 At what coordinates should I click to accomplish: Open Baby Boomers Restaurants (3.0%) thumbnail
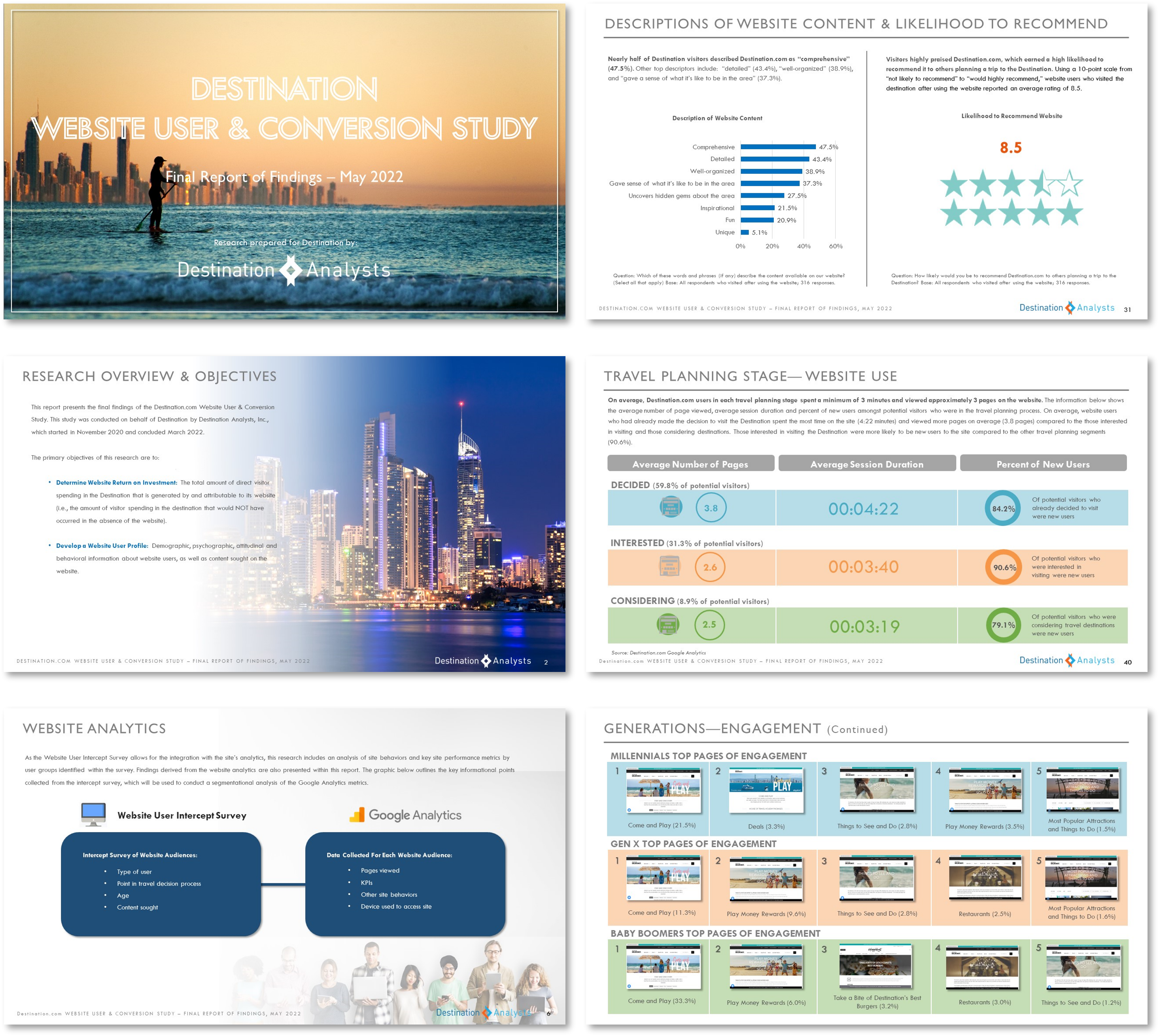coord(983,967)
